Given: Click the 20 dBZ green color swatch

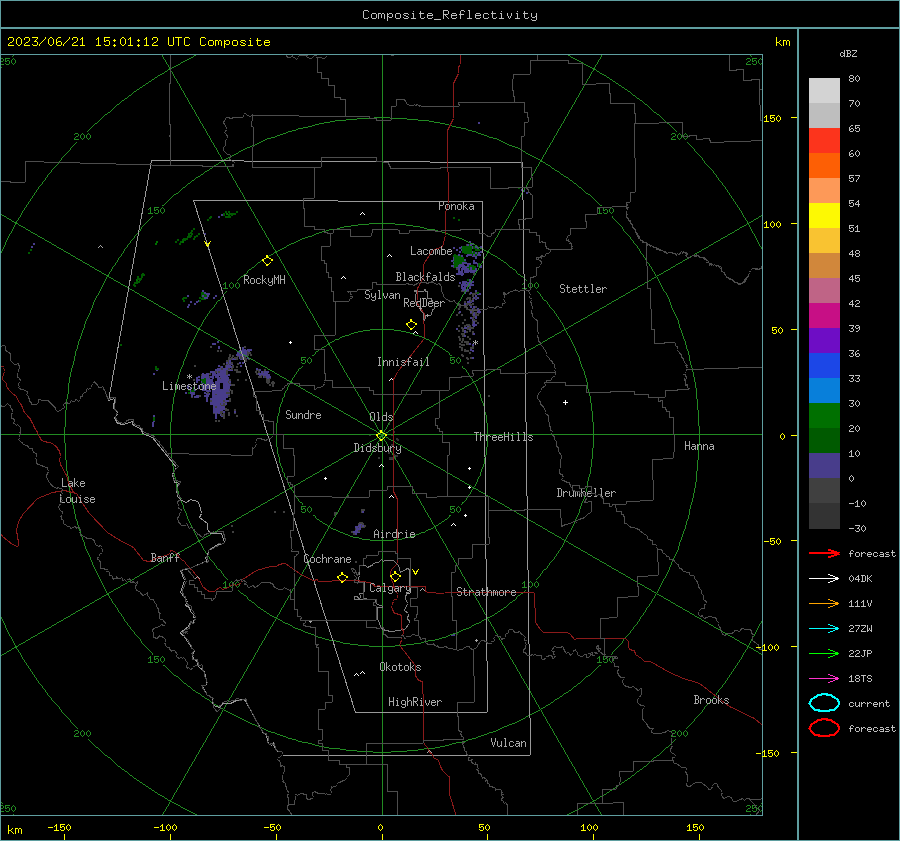Looking at the screenshot, I should click(x=824, y=416).
